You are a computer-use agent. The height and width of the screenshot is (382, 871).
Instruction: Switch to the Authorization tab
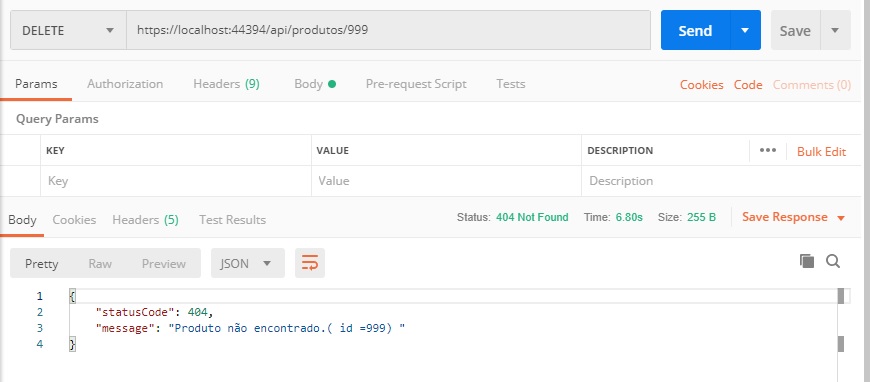point(125,84)
